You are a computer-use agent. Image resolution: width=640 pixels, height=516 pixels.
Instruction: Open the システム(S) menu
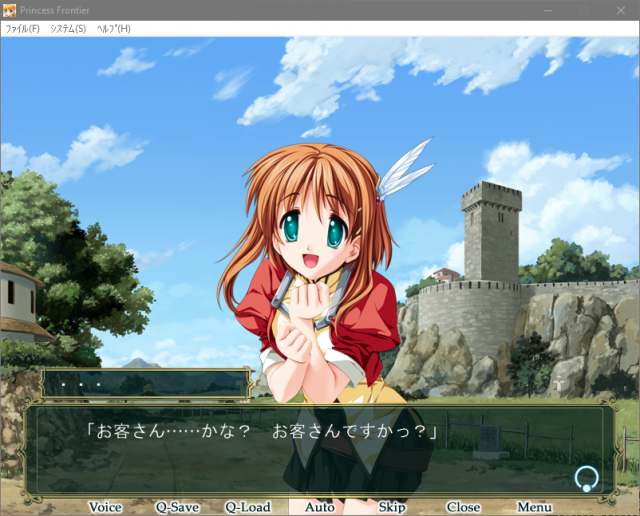[68, 29]
